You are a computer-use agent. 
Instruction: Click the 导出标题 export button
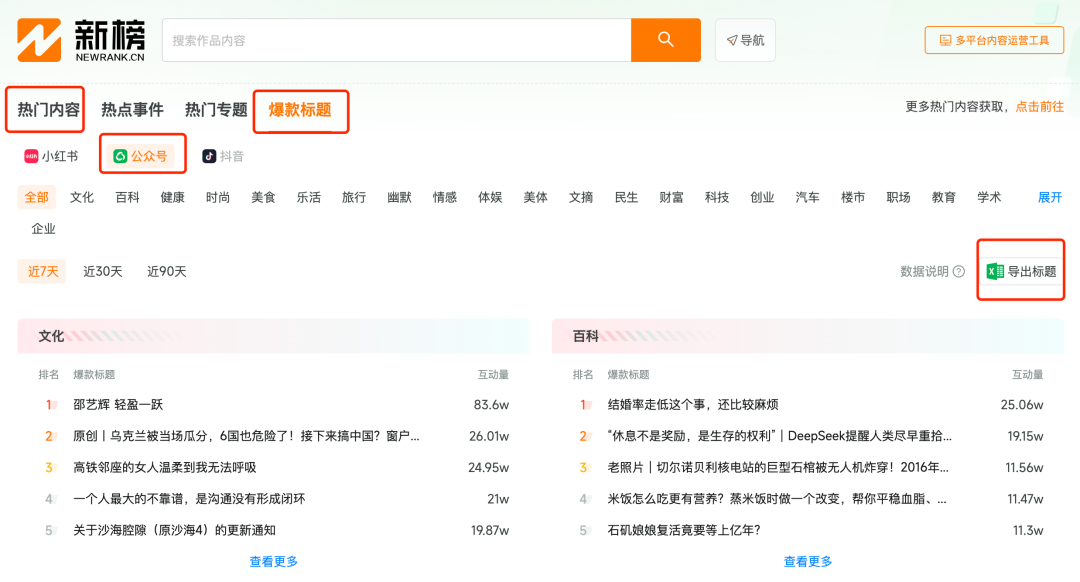(1020, 270)
